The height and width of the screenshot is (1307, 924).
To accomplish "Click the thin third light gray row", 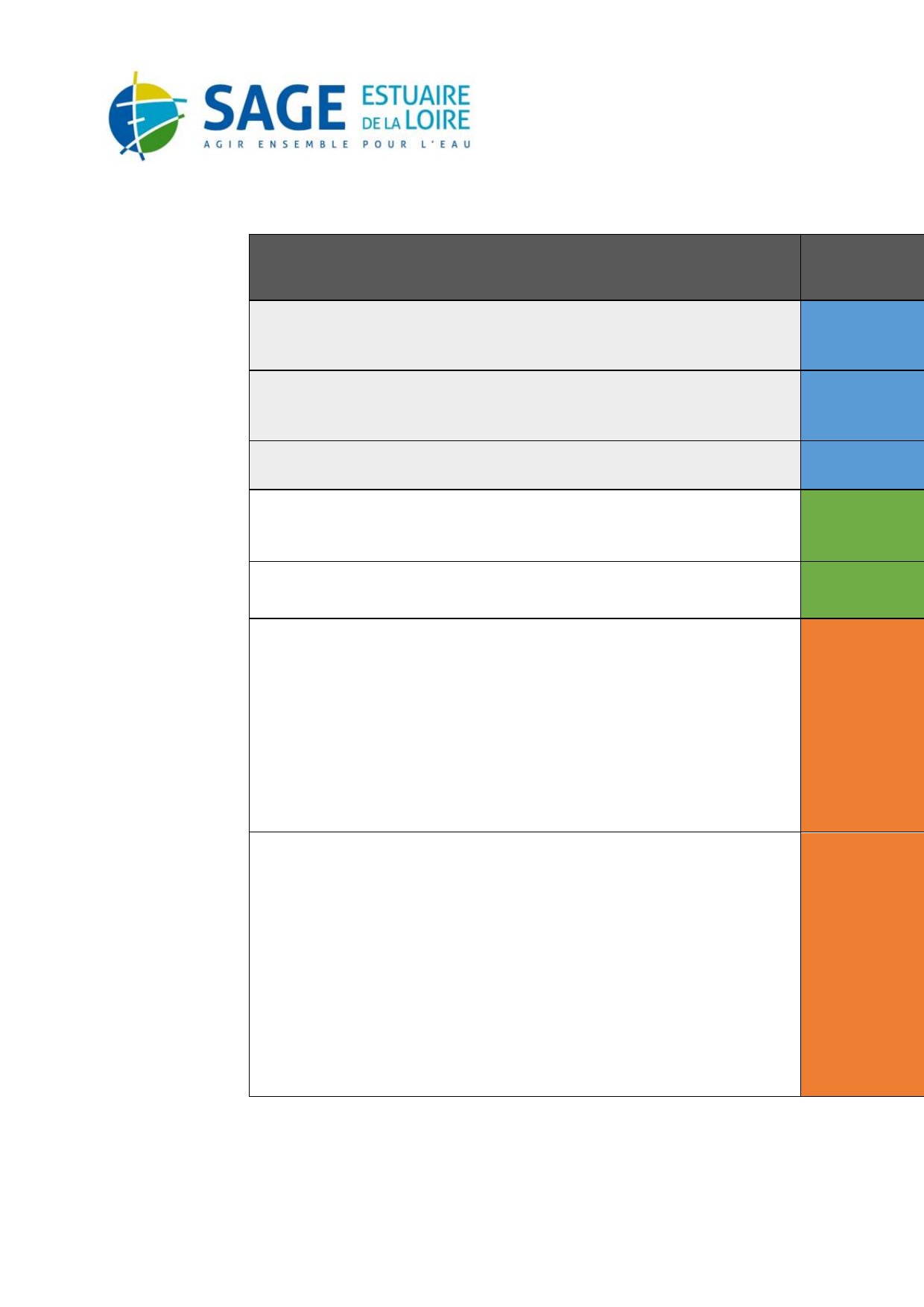I will 525,465.
